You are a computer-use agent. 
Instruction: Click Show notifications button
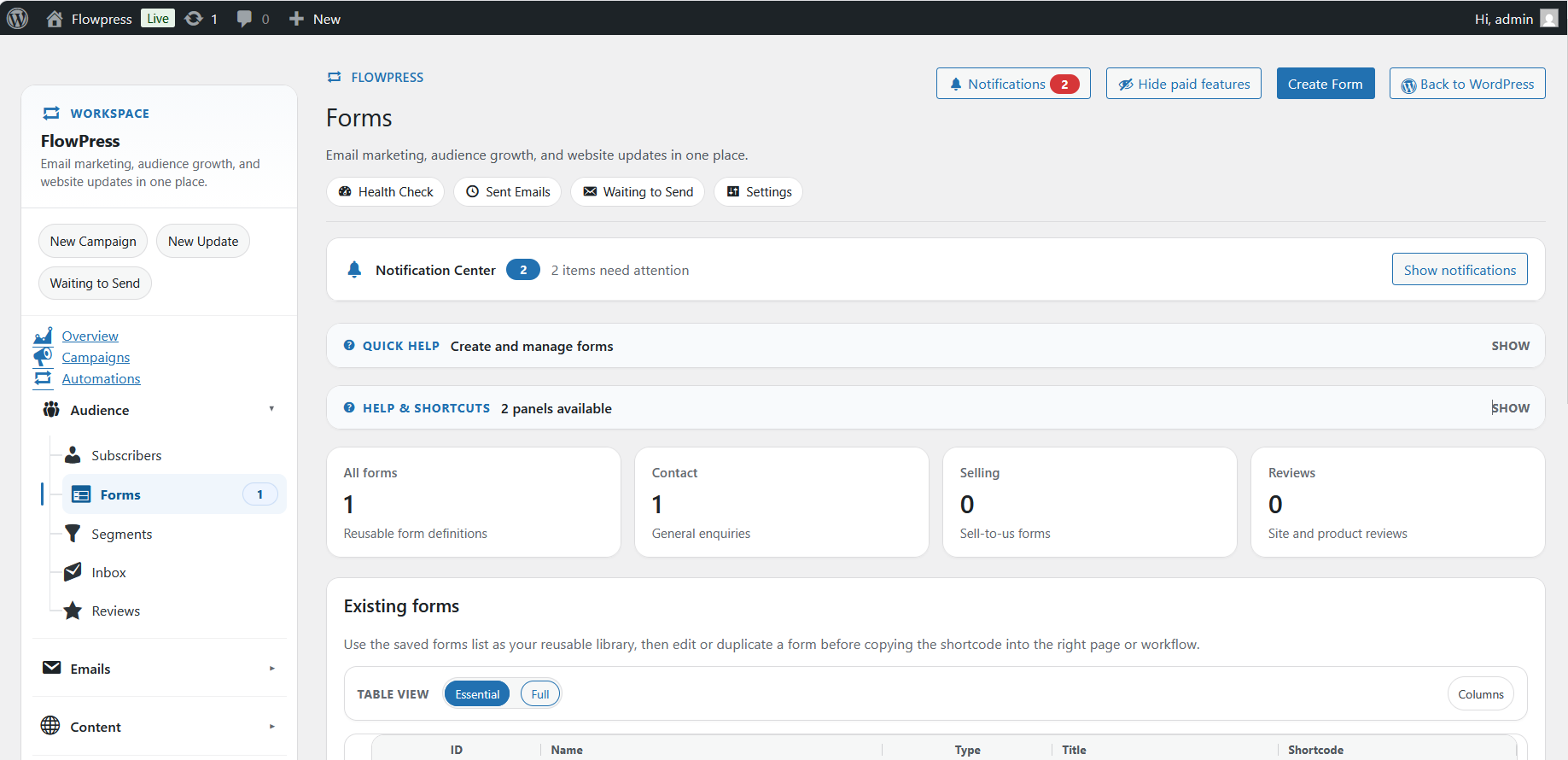1460,270
